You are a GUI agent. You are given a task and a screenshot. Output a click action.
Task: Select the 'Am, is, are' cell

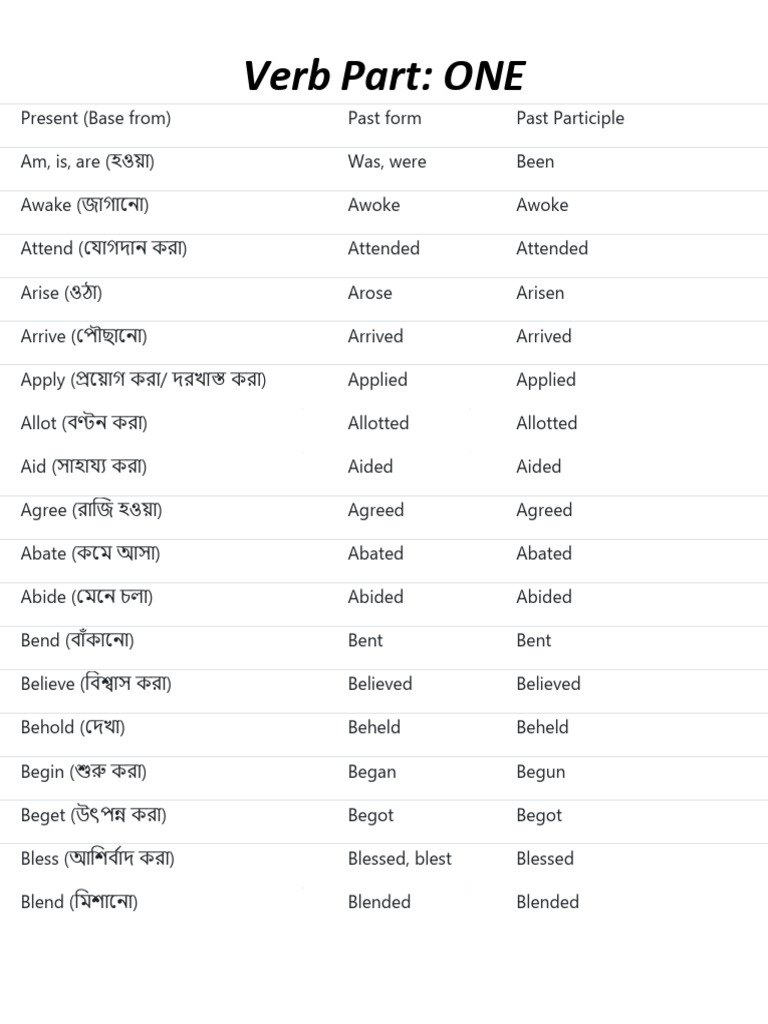pyautogui.click(x=87, y=162)
